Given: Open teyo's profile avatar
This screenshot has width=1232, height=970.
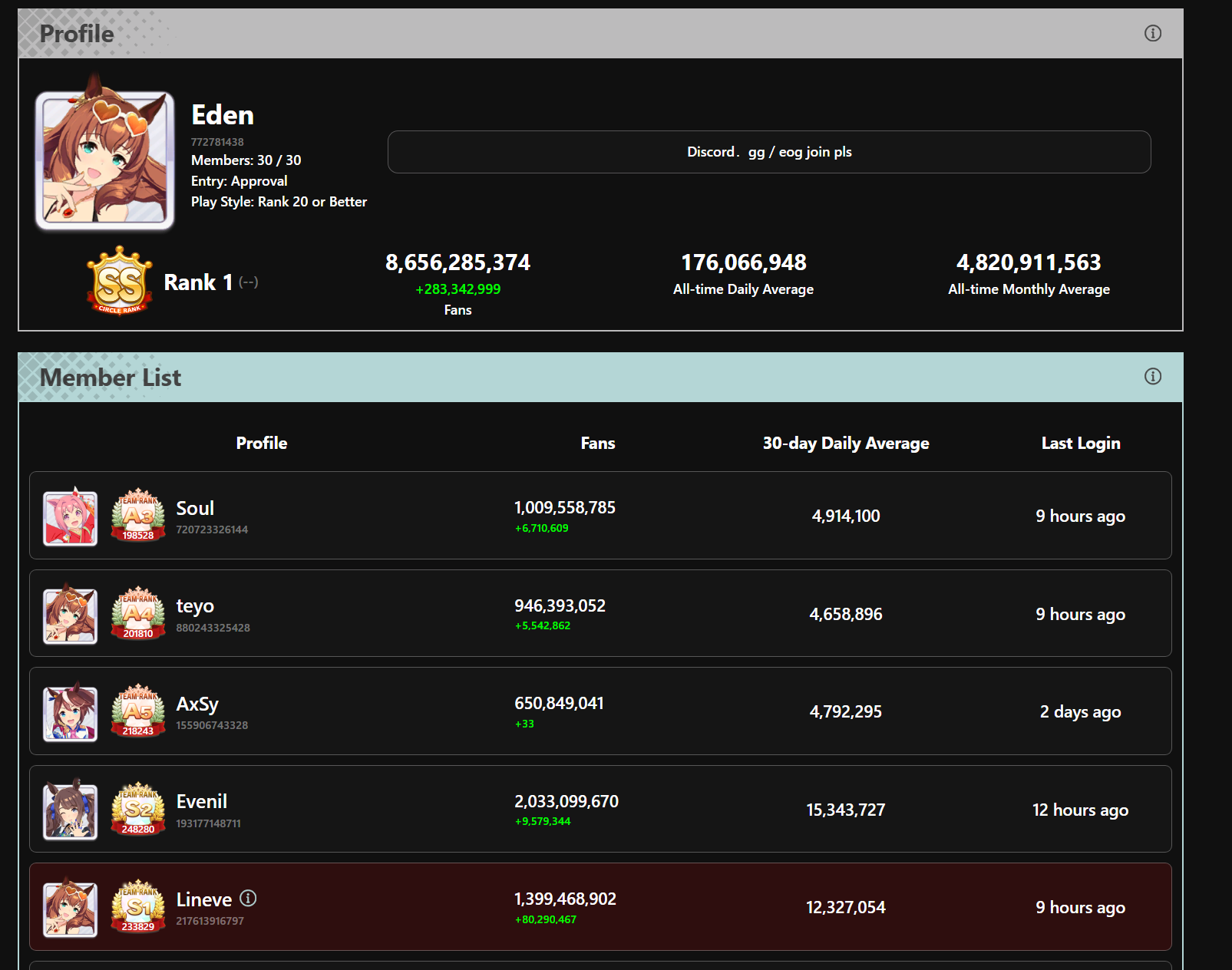Looking at the screenshot, I should coord(70,615).
